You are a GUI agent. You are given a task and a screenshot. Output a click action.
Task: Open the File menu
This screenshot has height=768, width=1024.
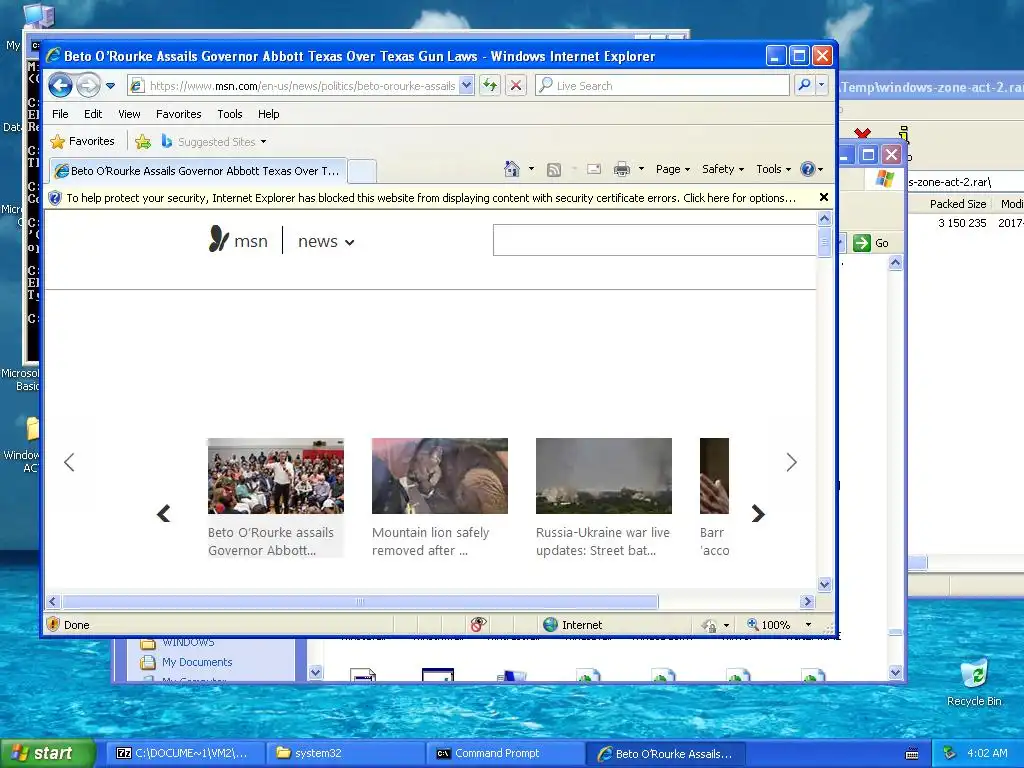click(60, 114)
